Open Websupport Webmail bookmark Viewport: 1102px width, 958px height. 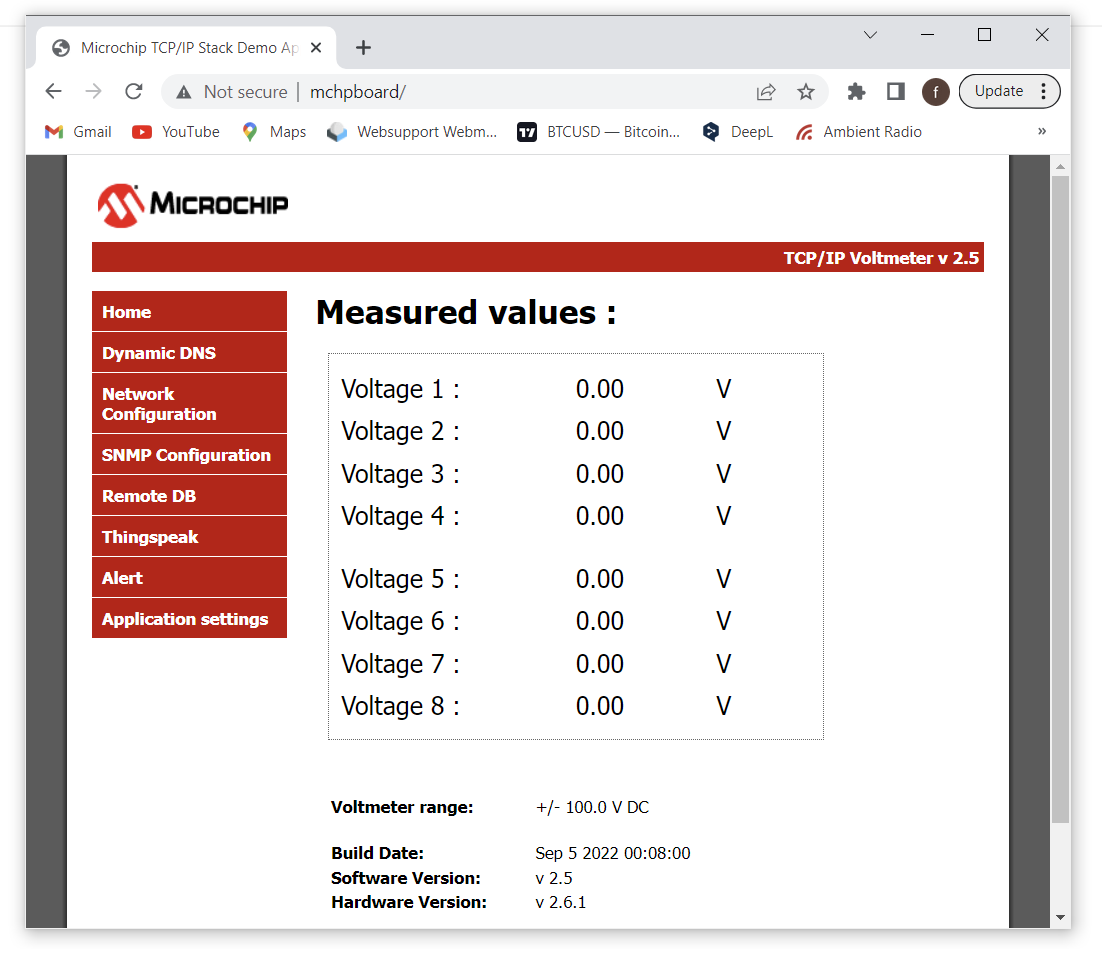click(x=412, y=132)
